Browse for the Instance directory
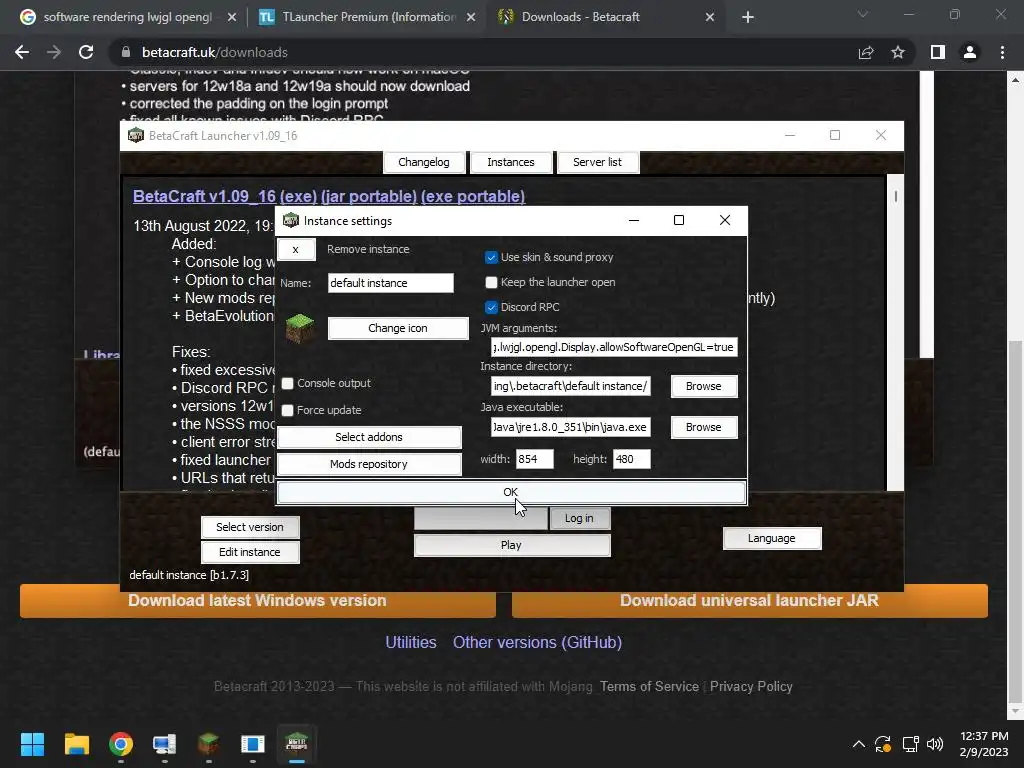 tap(704, 386)
